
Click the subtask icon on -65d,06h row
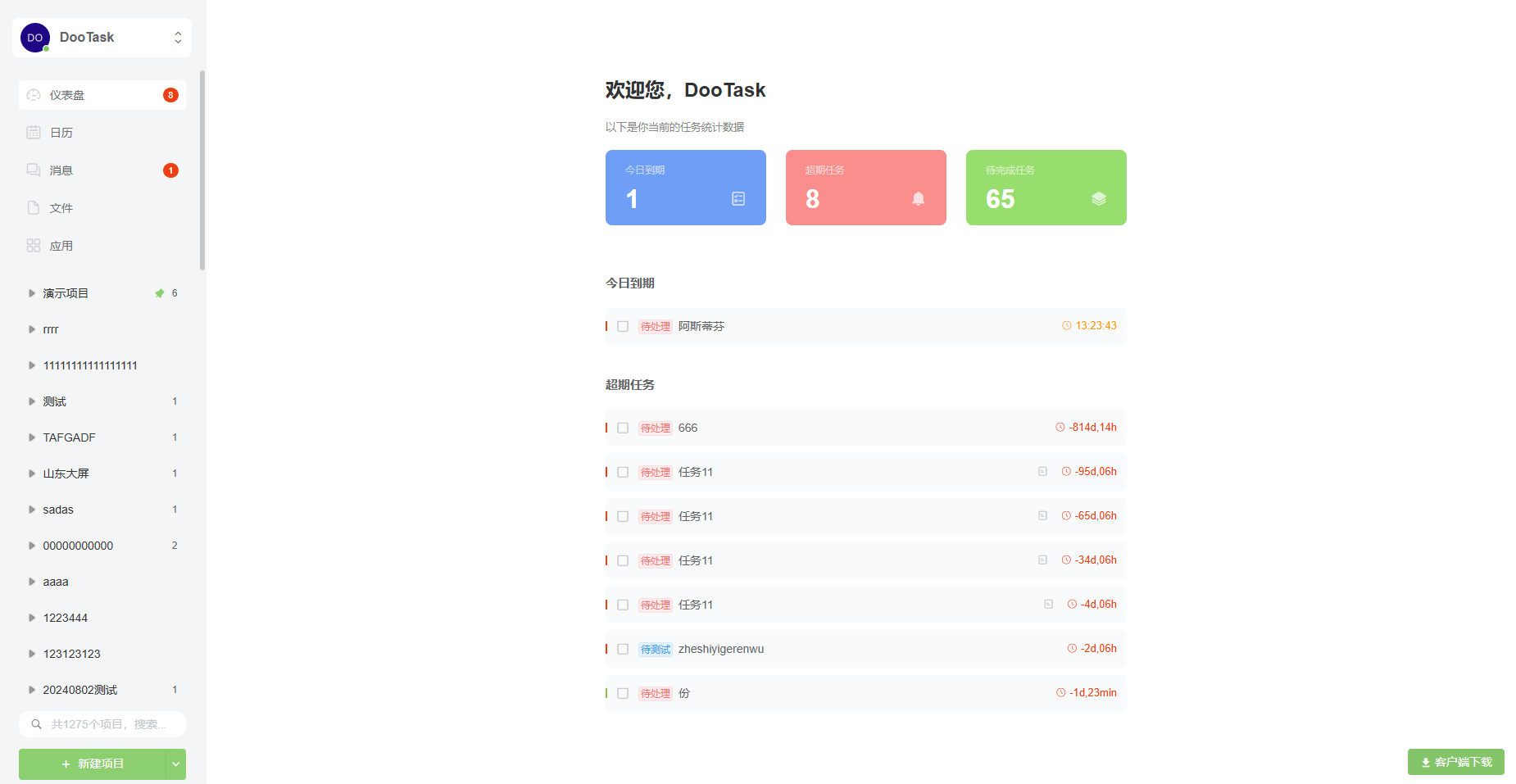click(x=1042, y=515)
